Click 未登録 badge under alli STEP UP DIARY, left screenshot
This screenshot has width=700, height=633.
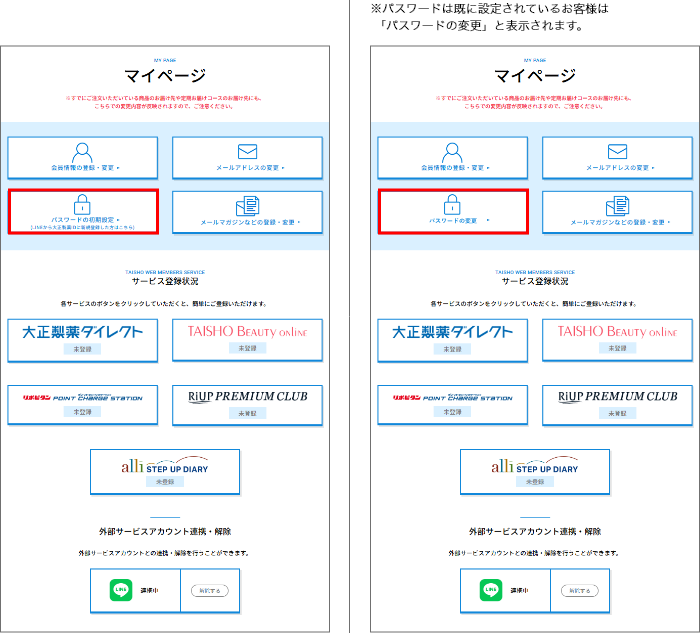pos(165,482)
